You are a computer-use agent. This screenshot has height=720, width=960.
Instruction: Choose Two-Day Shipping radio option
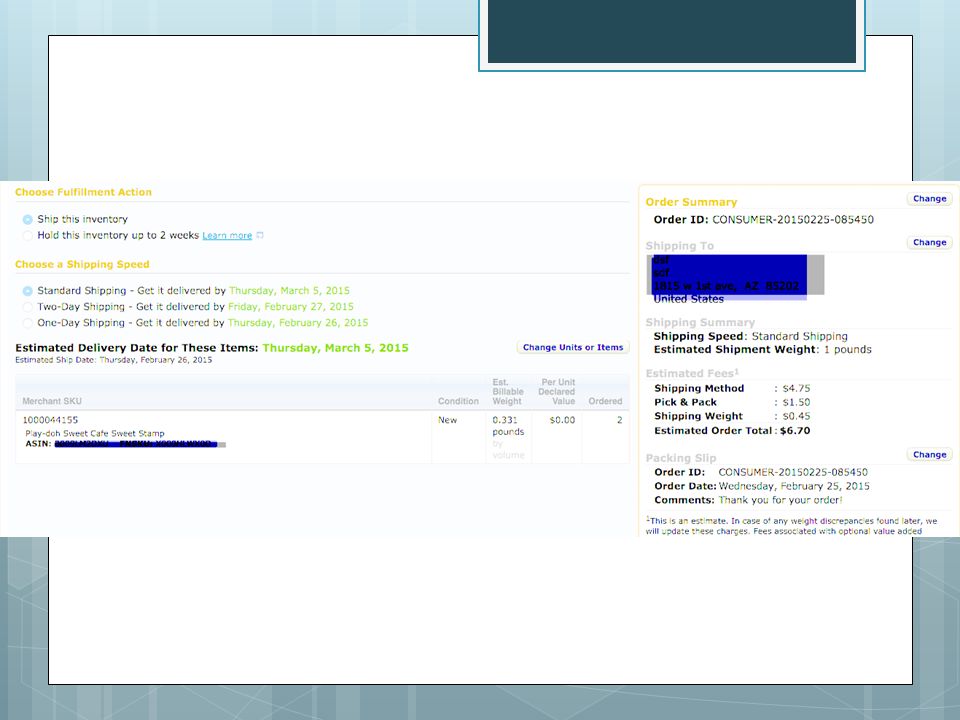pyautogui.click(x=28, y=307)
